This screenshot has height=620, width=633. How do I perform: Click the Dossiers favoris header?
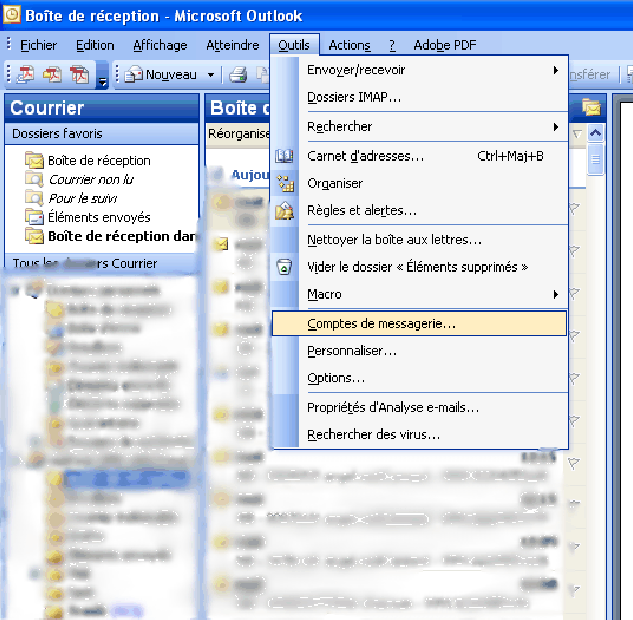click(102, 134)
